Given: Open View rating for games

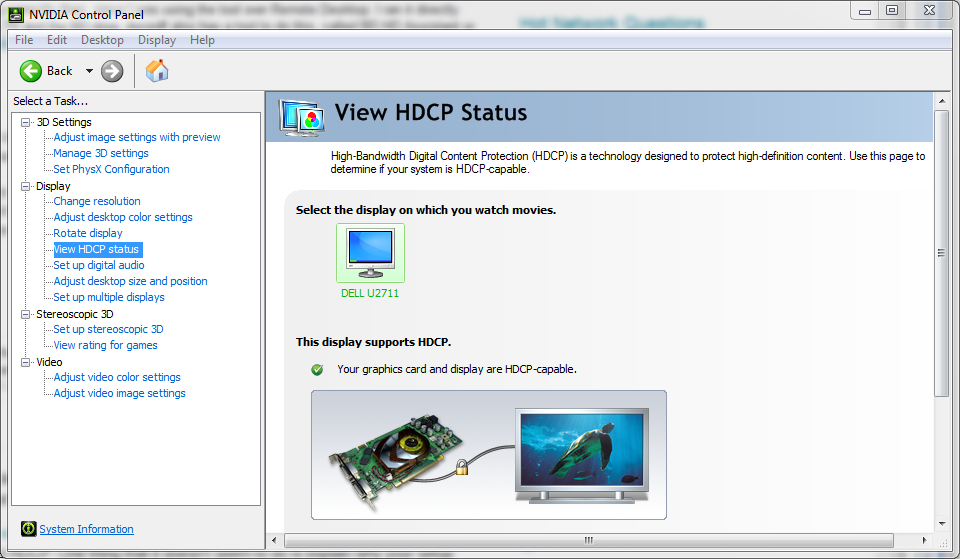Looking at the screenshot, I should click(105, 345).
